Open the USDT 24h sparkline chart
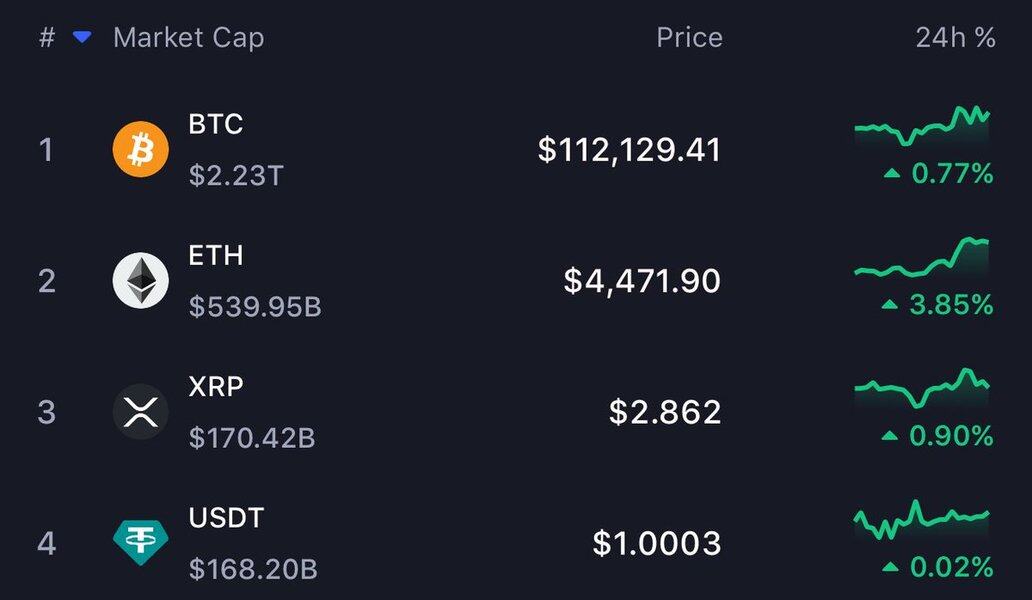The image size is (1032, 600). click(x=921, y=520)
